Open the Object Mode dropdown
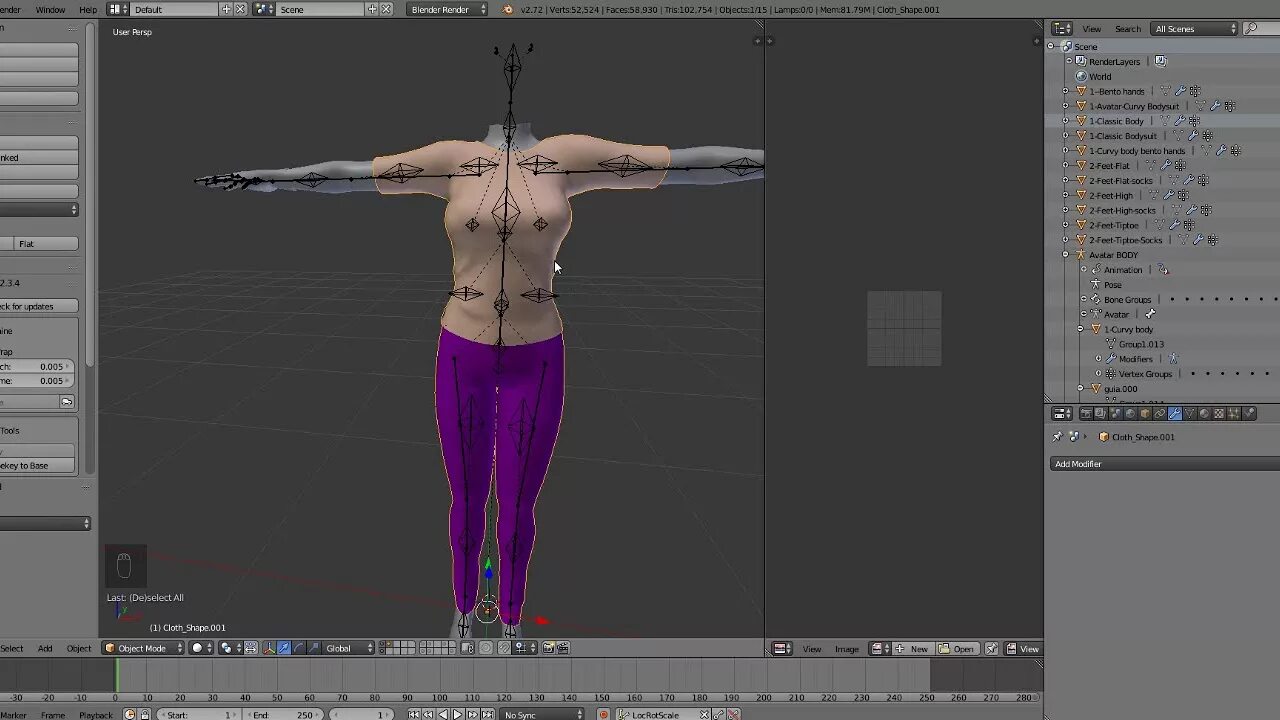 point(144,648)
